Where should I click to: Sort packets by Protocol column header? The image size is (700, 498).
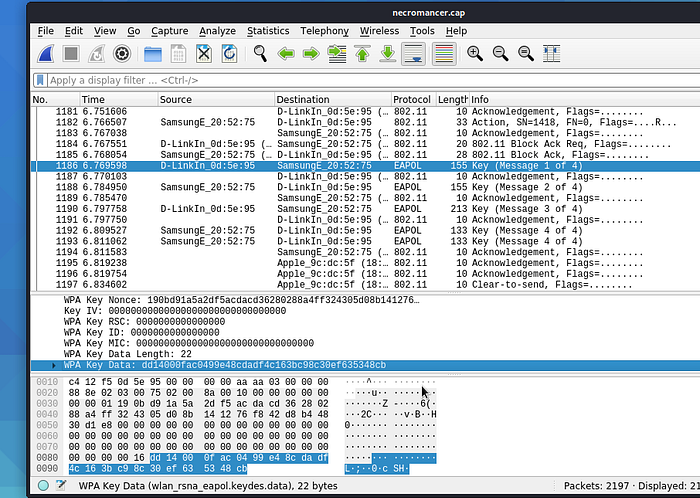411,100
